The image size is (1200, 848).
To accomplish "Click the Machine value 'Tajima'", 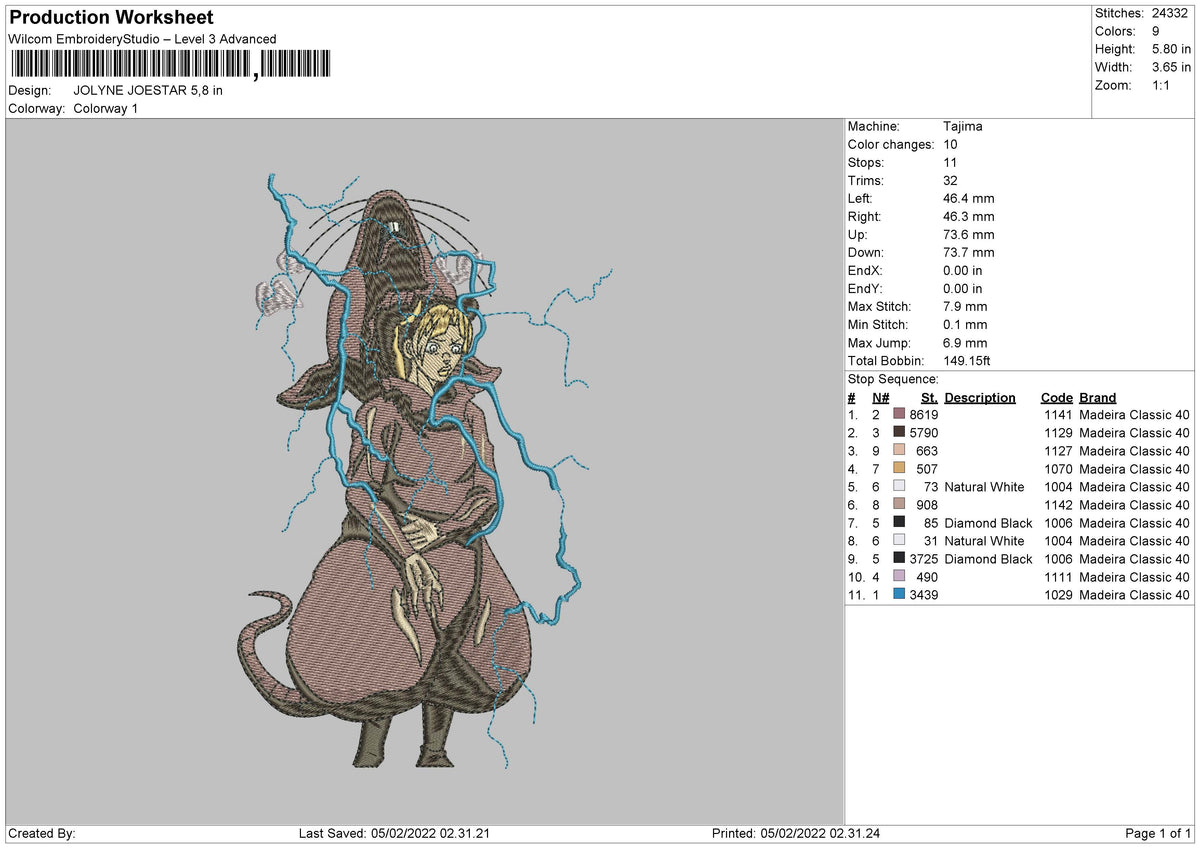I will tap(963, 126).
